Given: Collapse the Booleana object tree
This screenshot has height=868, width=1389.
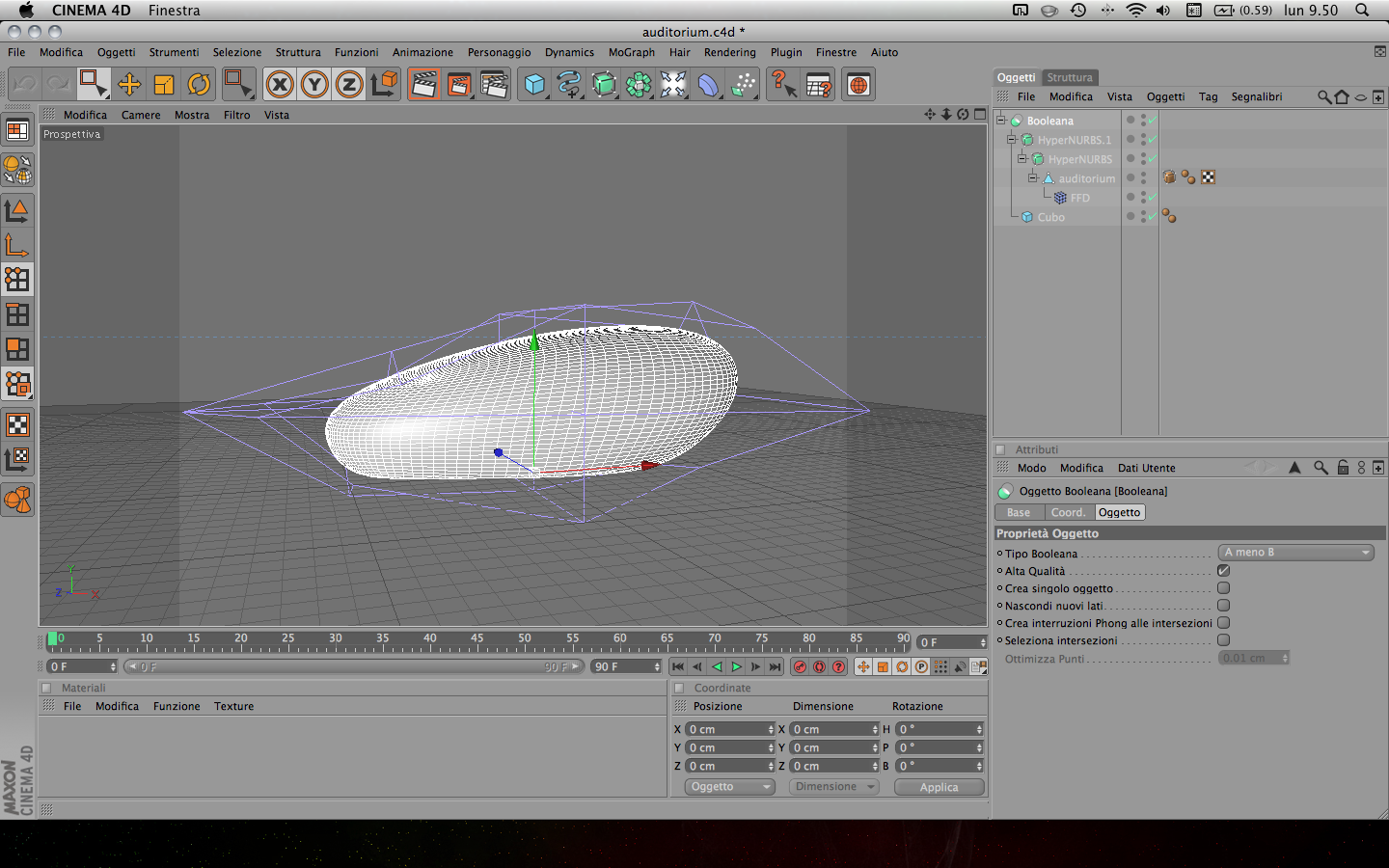Looking at the screenshot, I should tap(1001, 121).
